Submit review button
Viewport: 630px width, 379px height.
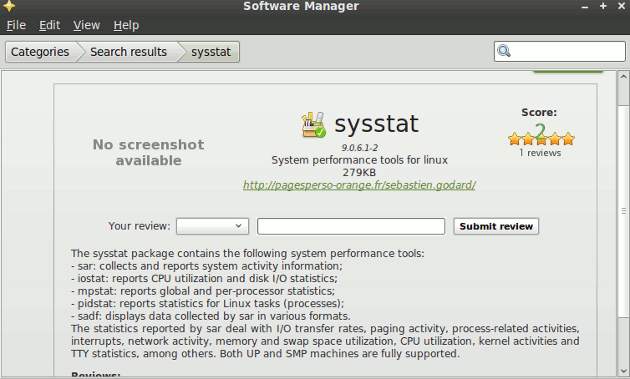pos(496,226)
